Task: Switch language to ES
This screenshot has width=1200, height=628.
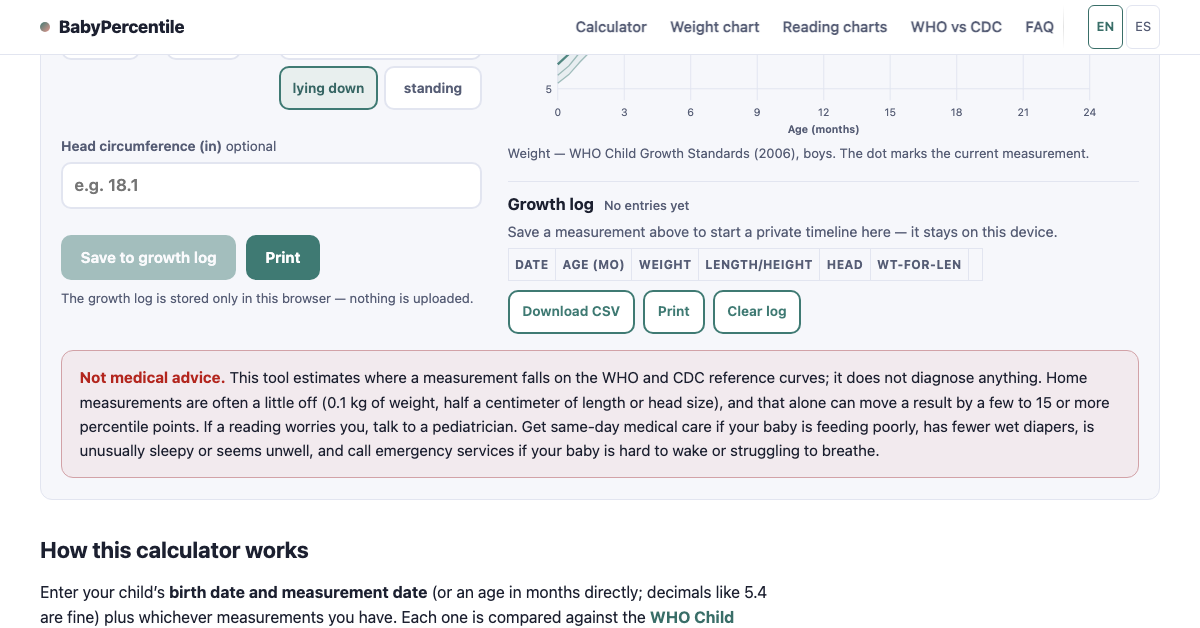Action: tap(1143, 27)
